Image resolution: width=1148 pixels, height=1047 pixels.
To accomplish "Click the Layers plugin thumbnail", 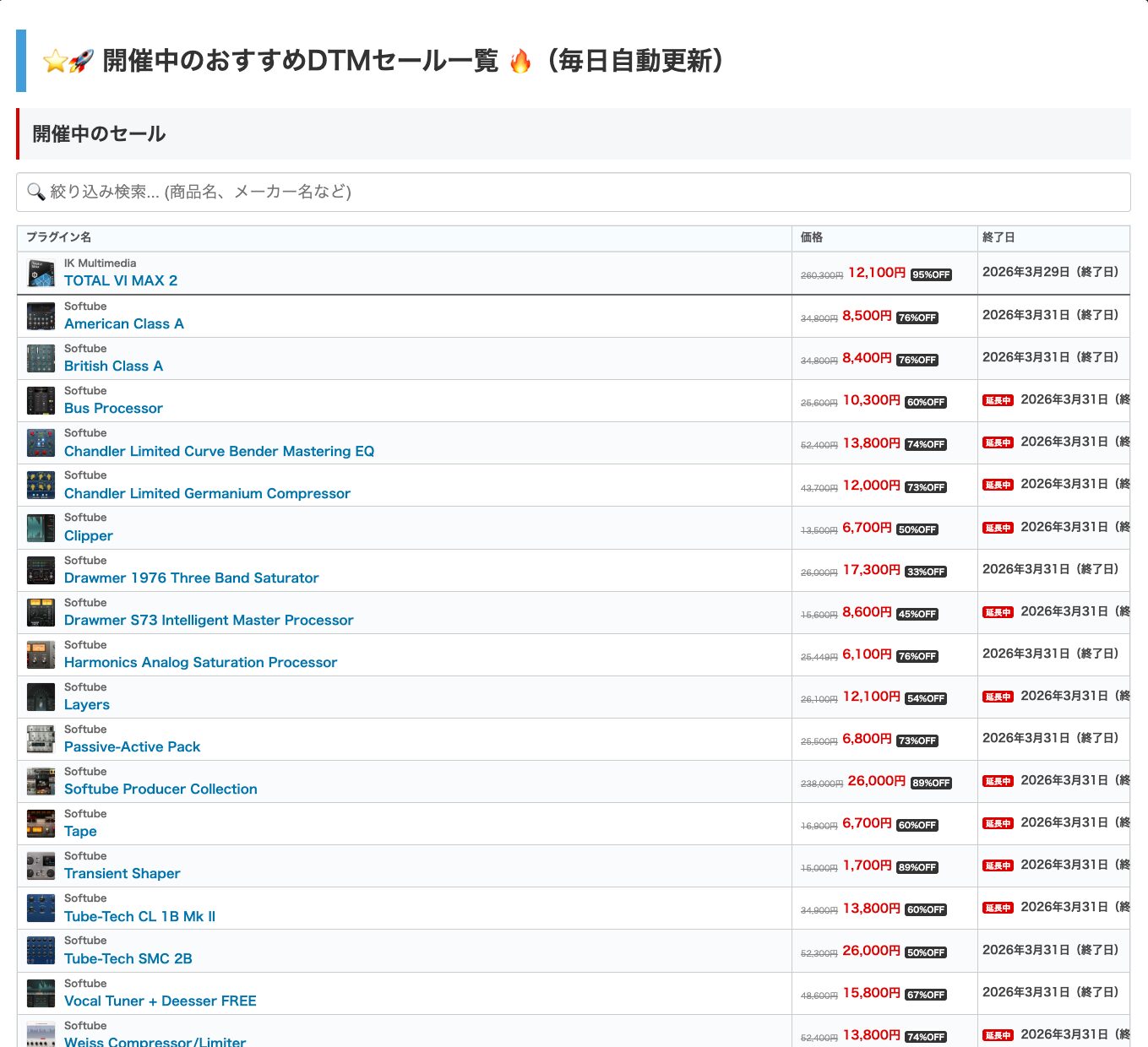I will tap(41, 697).
